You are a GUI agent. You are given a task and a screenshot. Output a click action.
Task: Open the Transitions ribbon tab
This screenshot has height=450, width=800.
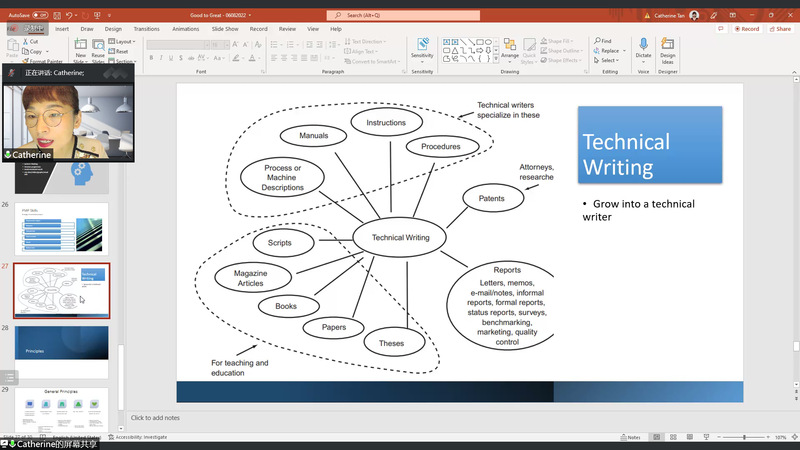[x=146, y=29]
